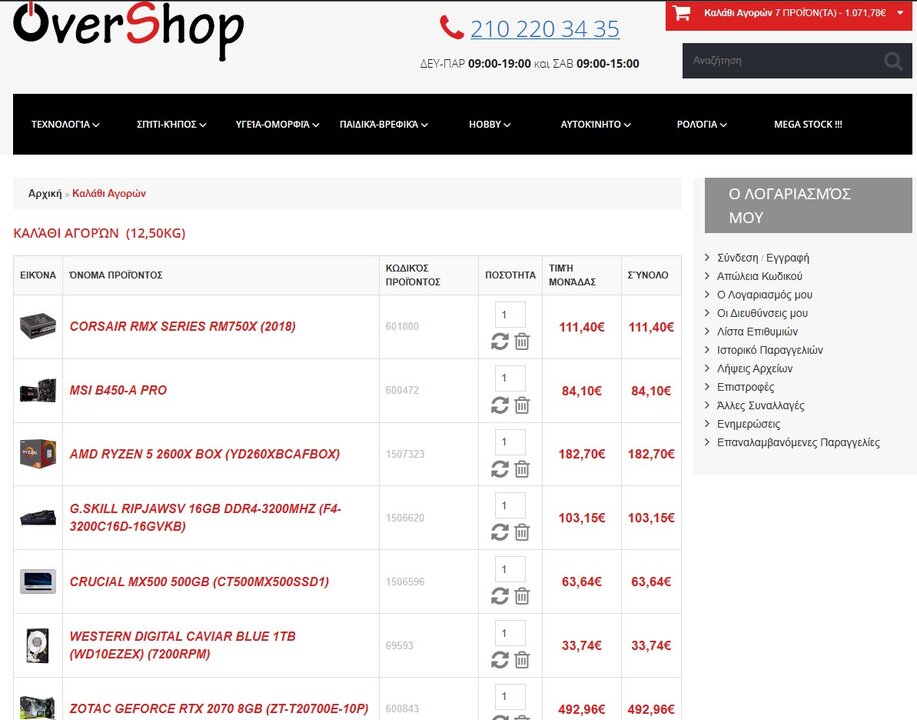Screen dimensions: 917x720
Task: Open Εγγραφή in account sidebar
Action: click(x=788, y=258)
